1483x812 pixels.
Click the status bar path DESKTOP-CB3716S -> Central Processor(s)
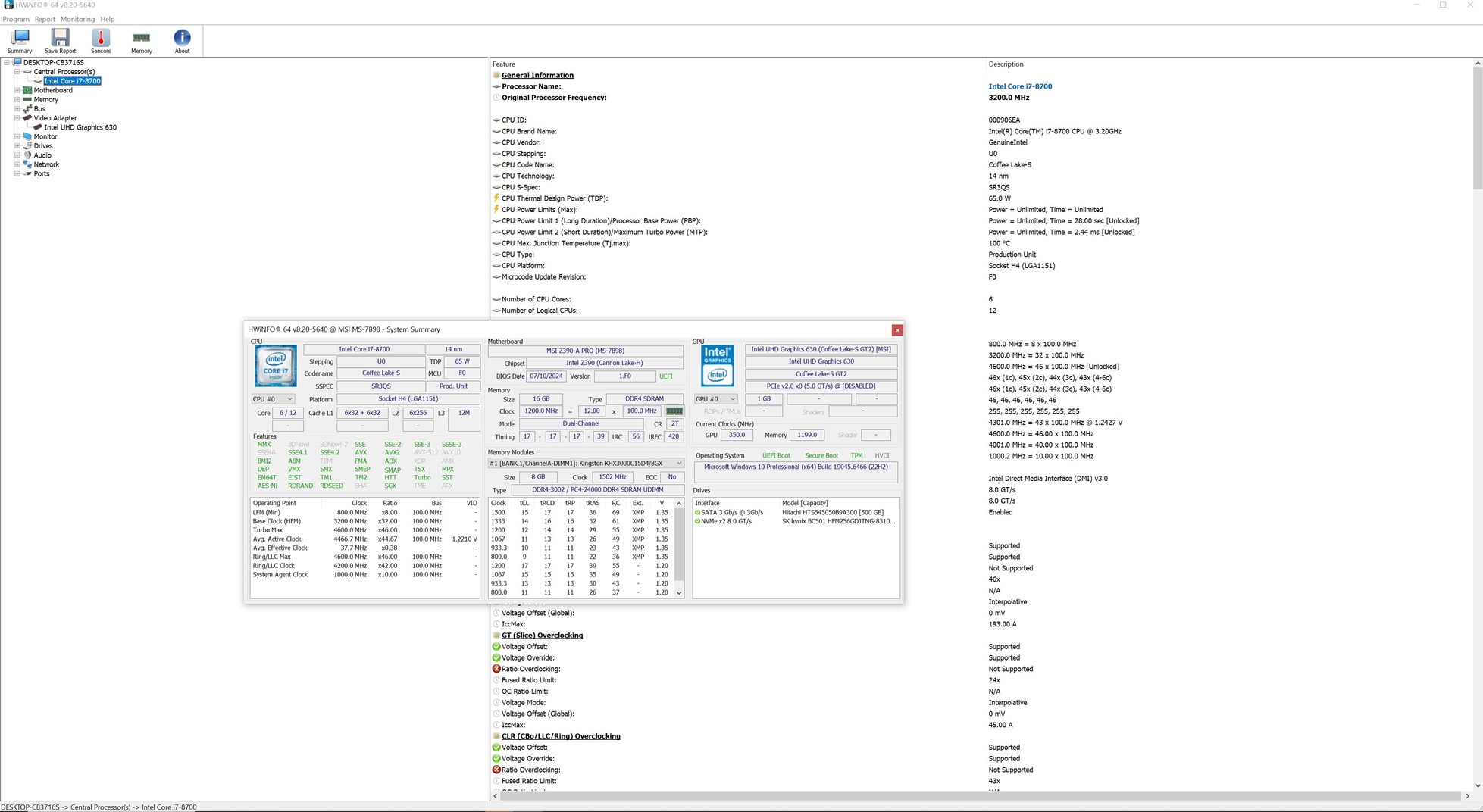point(99,807)
